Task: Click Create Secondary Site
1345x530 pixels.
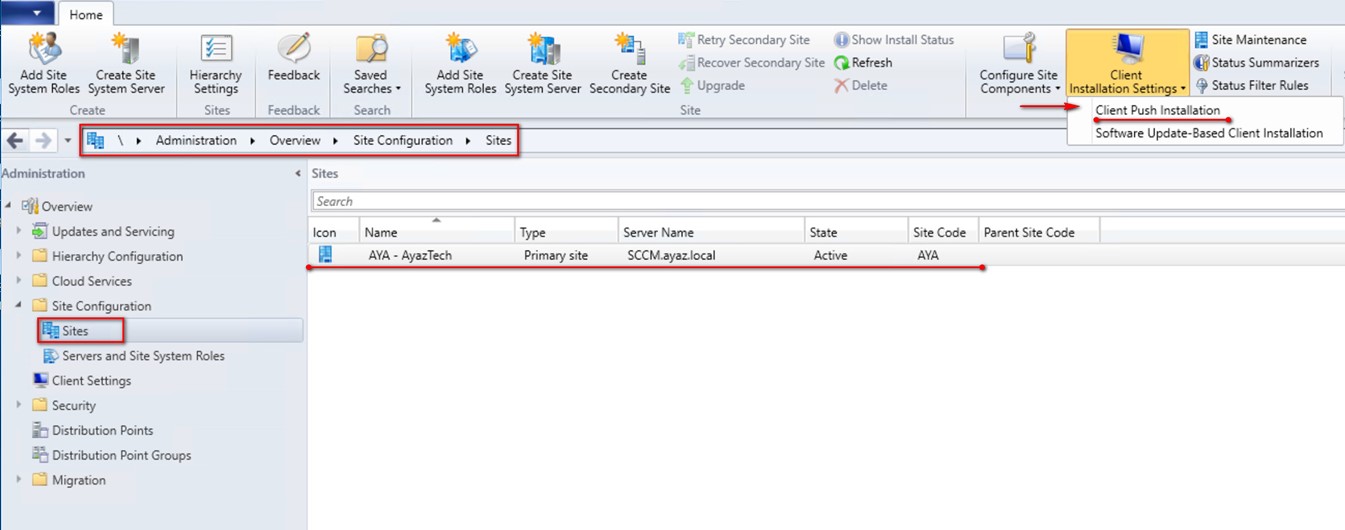Action: coord(629,64)
